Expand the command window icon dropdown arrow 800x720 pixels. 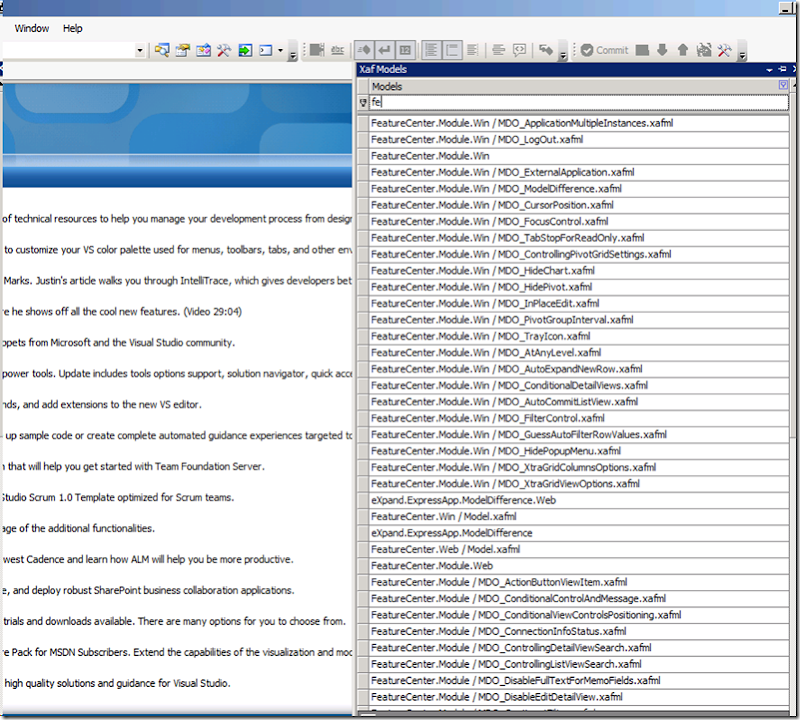280,50
